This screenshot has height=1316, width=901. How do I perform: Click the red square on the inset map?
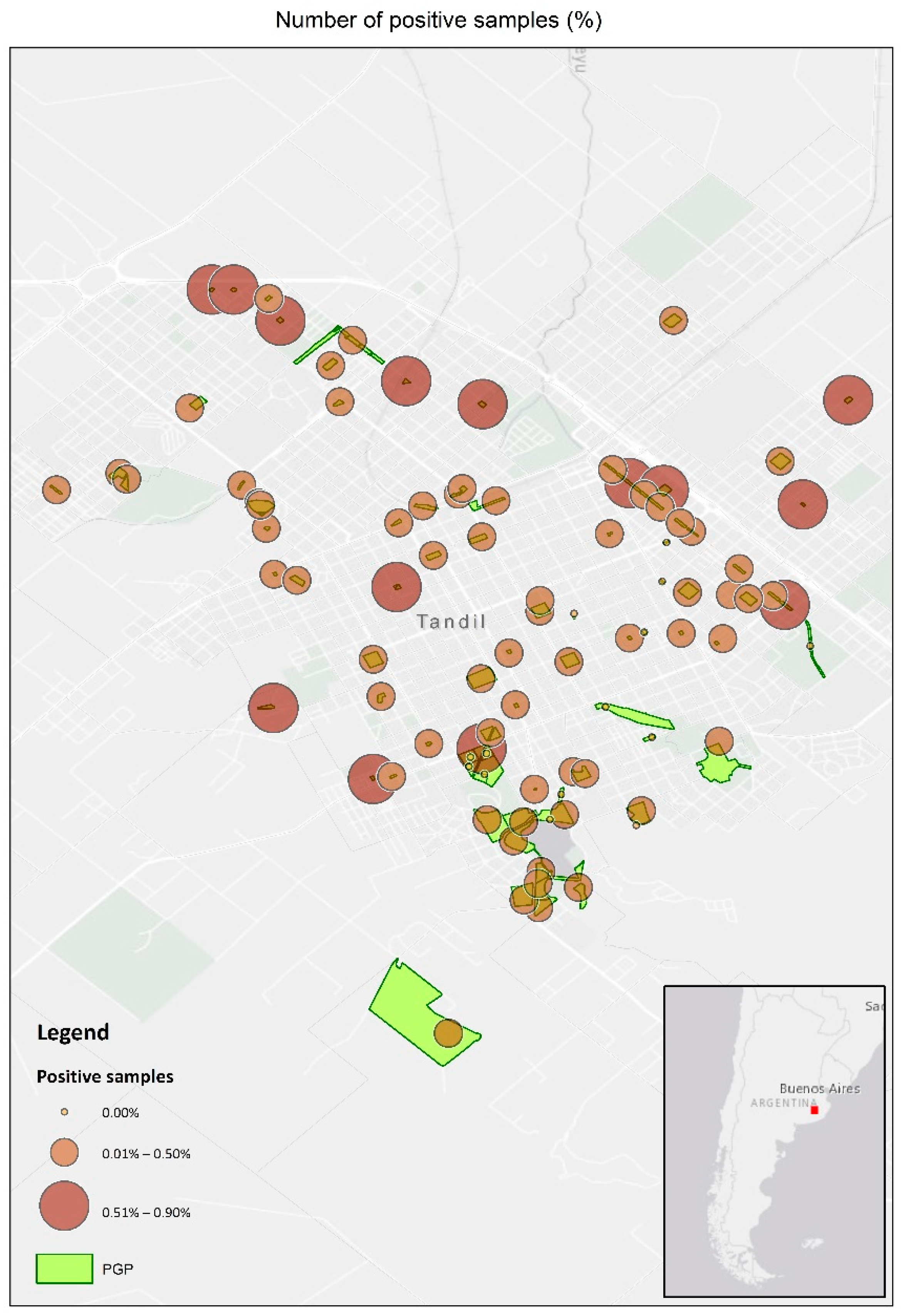(814, 1110)
